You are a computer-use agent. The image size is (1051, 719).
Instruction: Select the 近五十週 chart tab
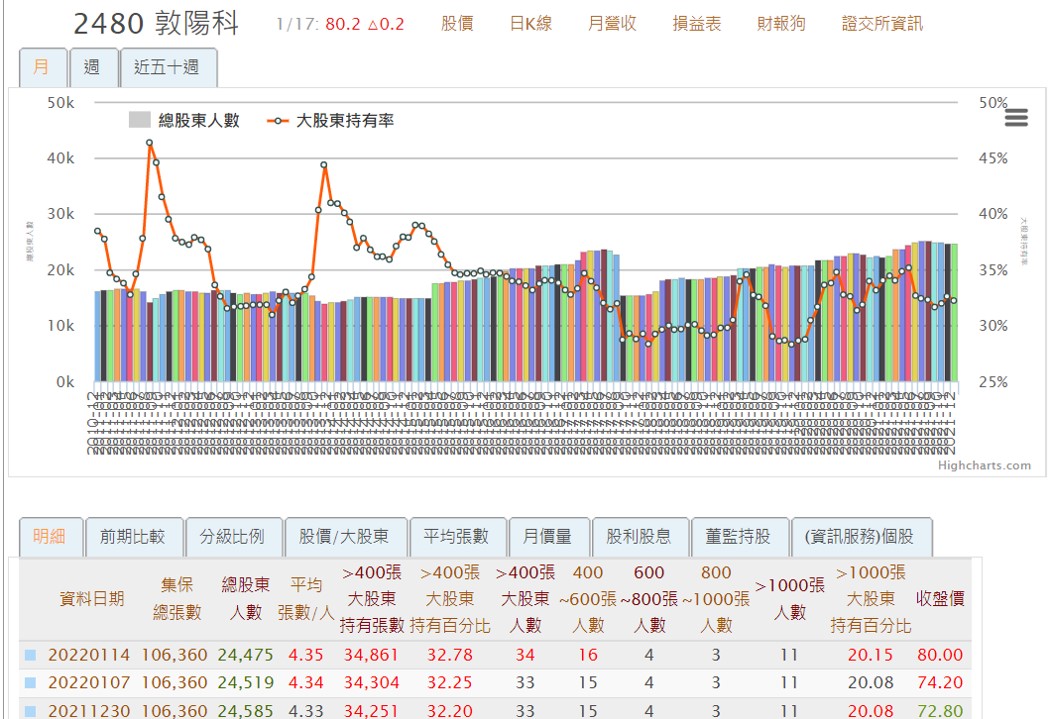click(x=167, y=67)
